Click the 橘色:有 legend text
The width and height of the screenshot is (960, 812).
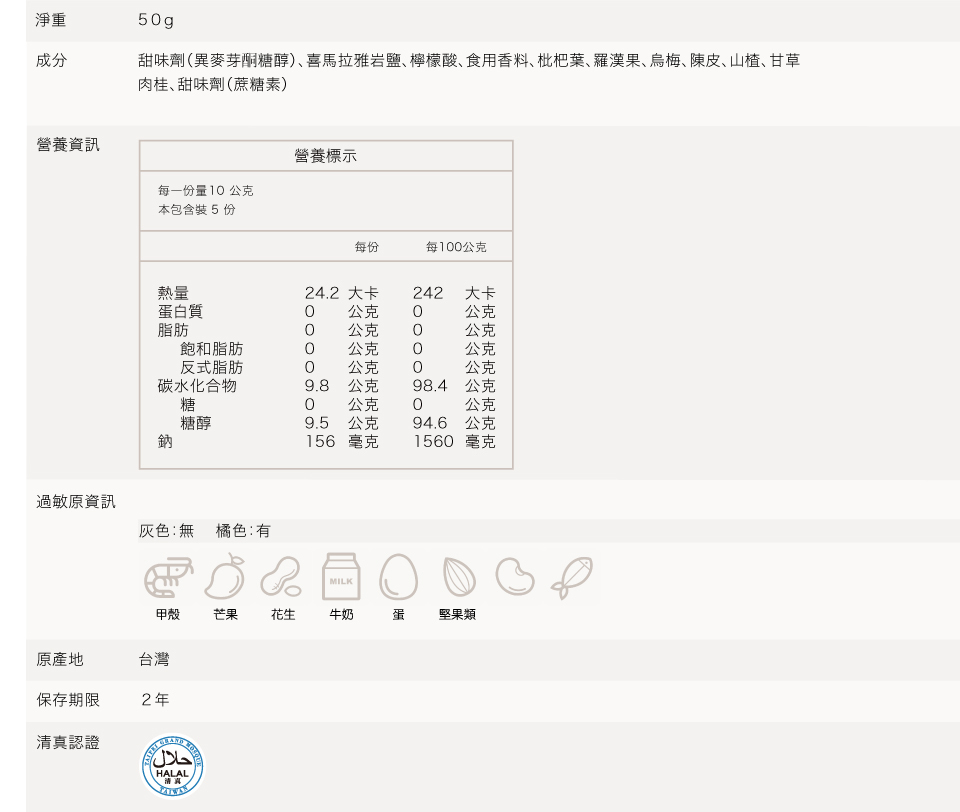[x=243, y=531]
